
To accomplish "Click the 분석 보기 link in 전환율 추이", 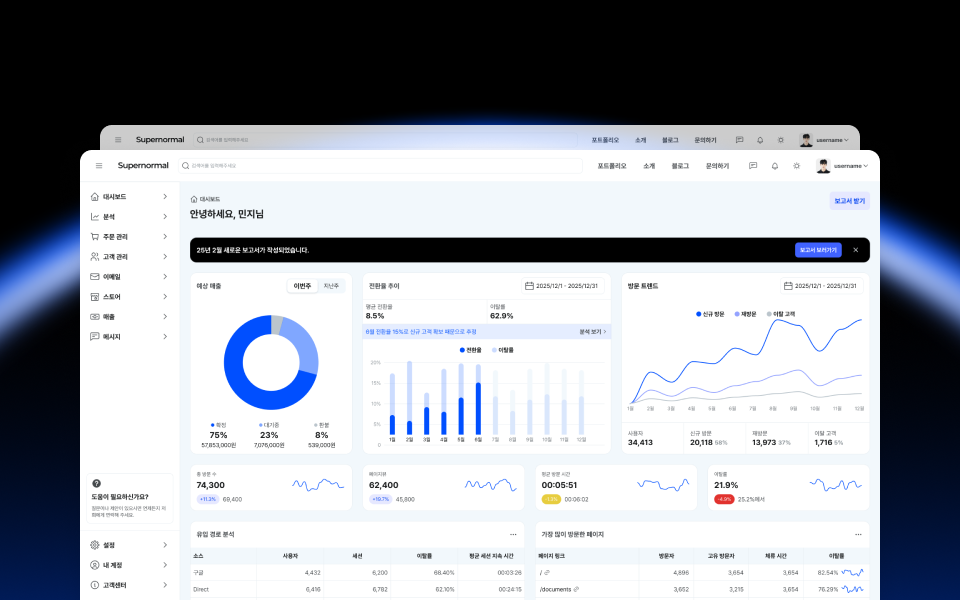I will point(590,331).
